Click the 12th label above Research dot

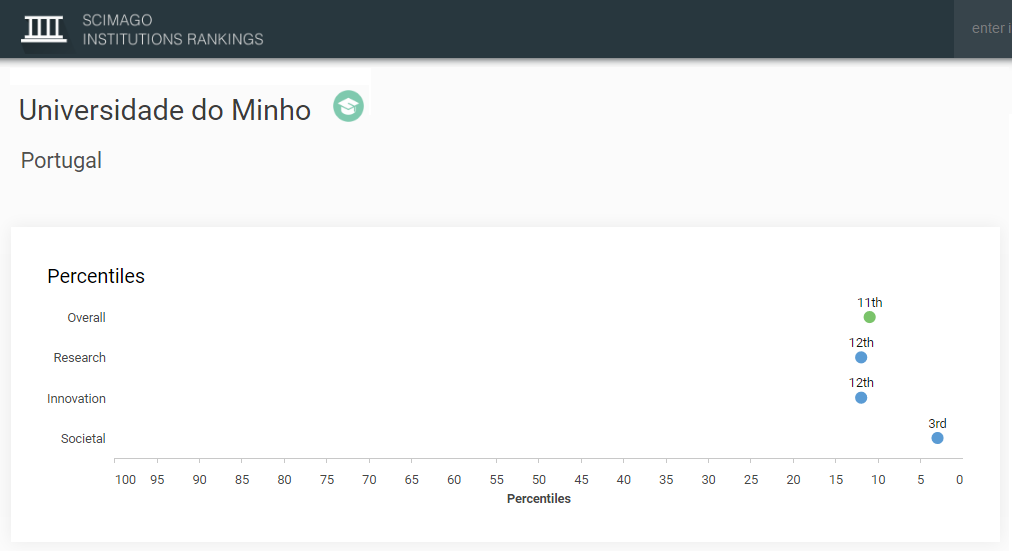click(861, 343)
